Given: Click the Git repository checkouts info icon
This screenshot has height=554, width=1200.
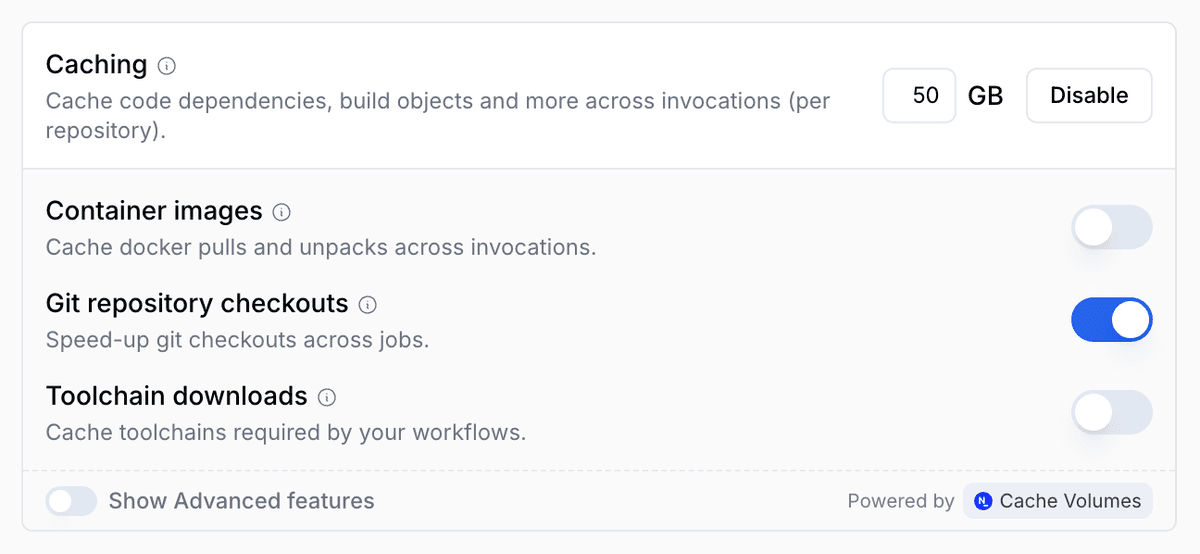Looking at the screenshot, I should click(368, 304).
